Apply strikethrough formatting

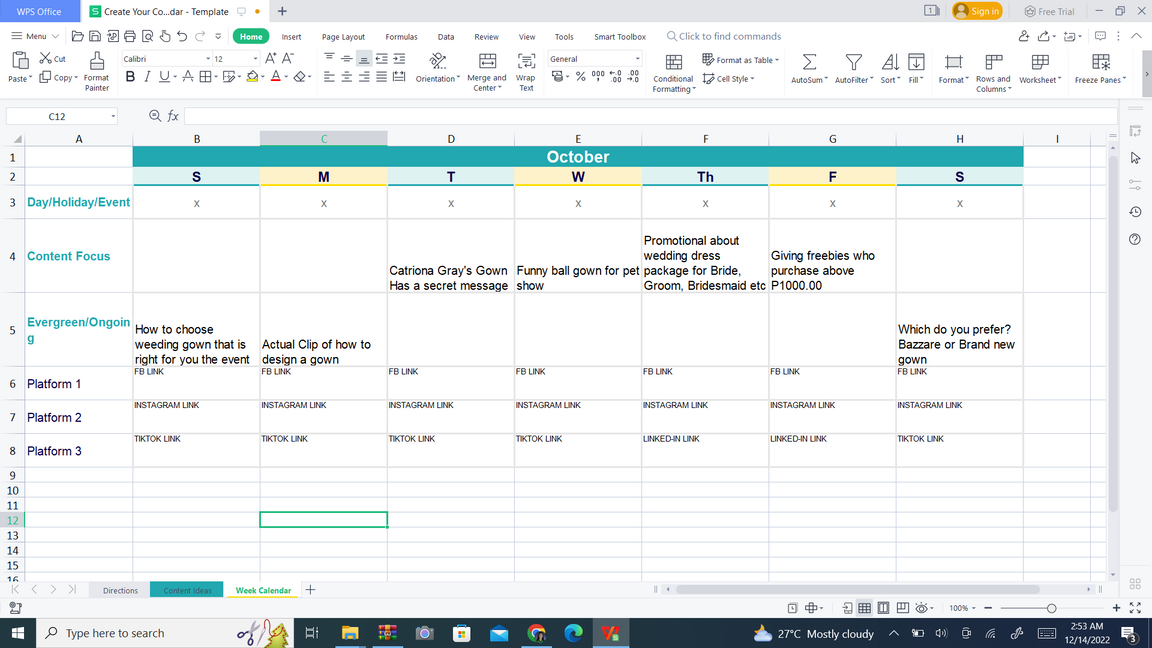pyautogui.click(x=188, y=76)
